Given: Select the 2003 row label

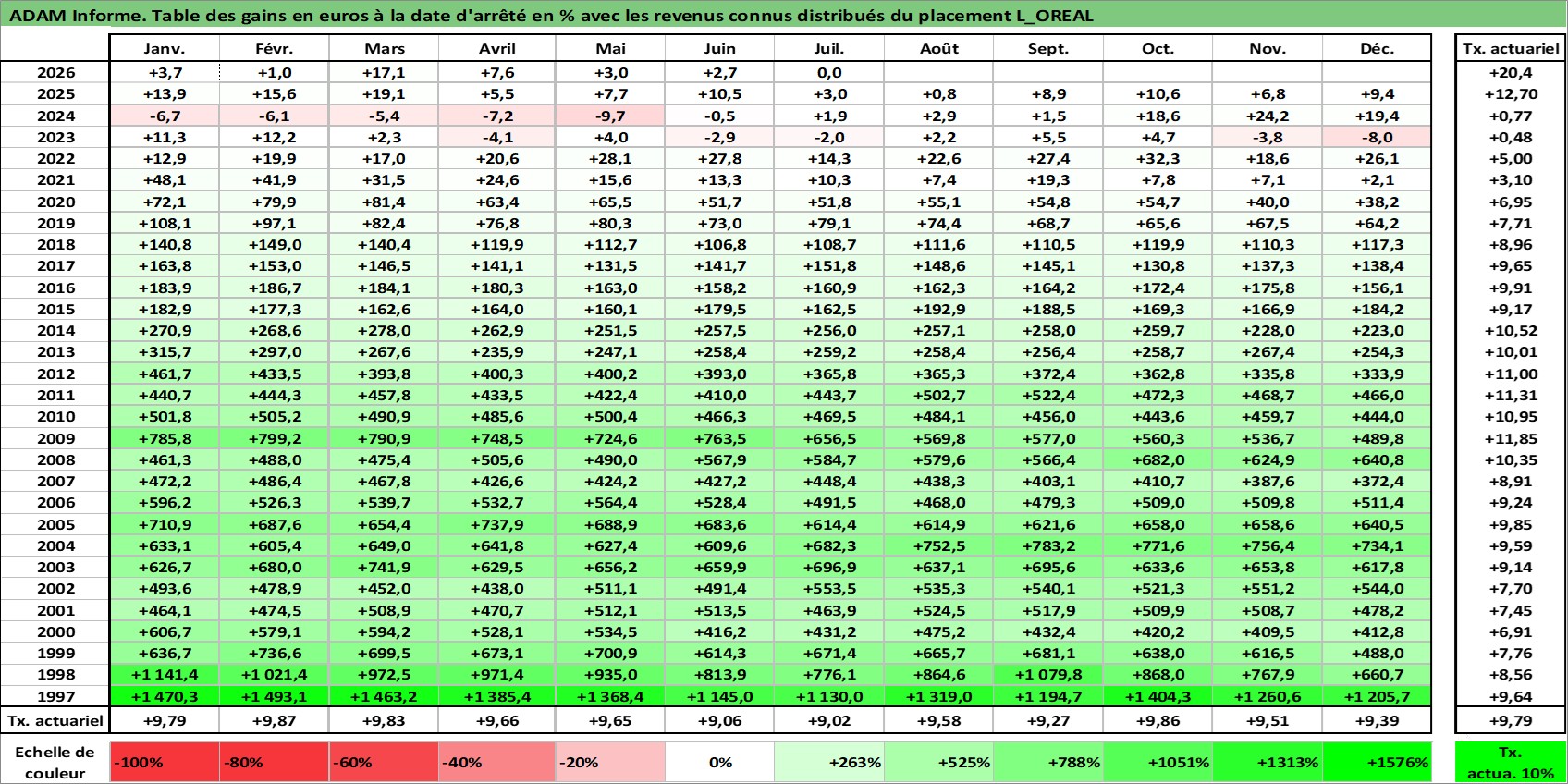Looking at the screenshot, I should pos(55,567).
